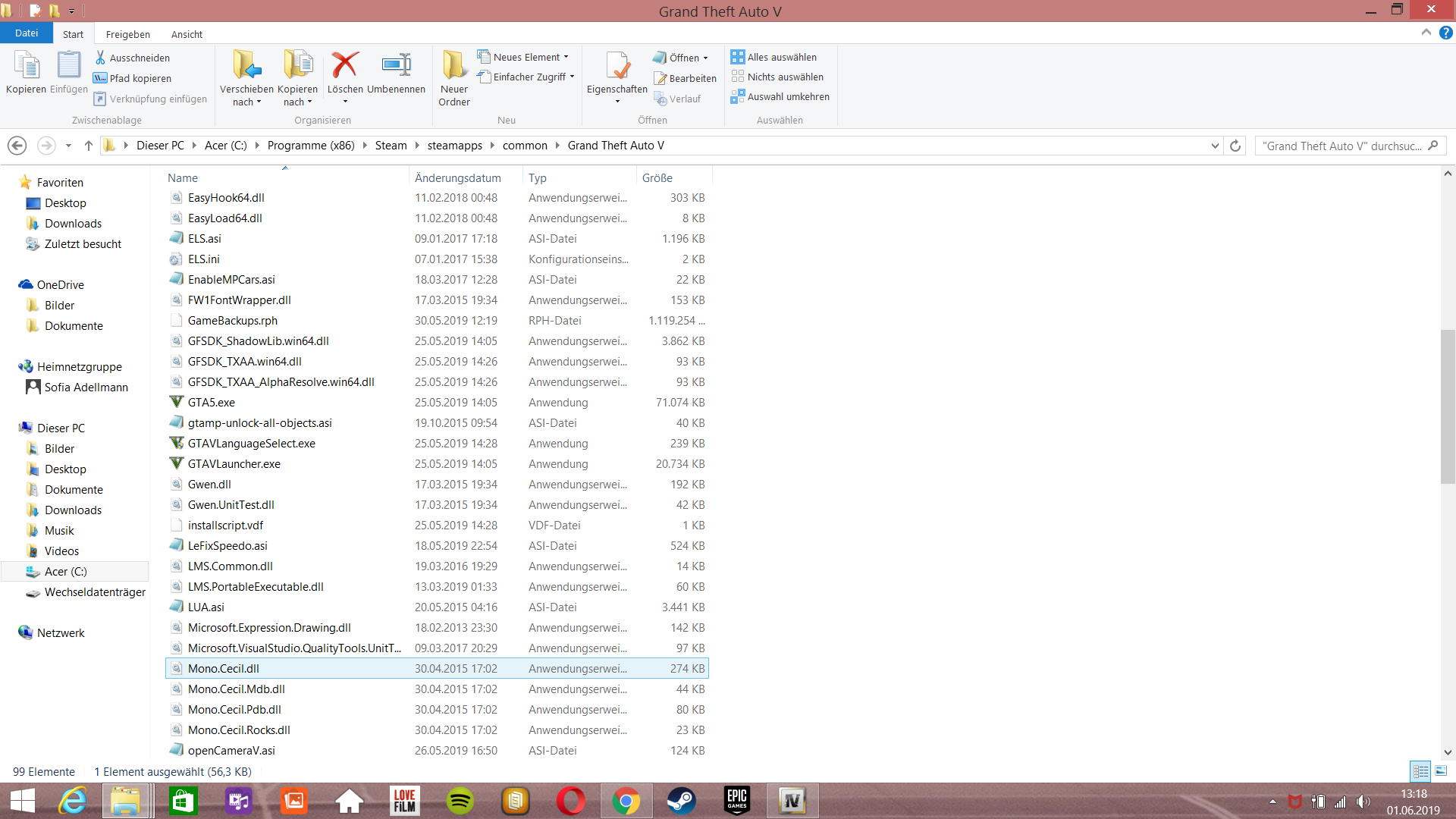
Task: Open Steam from the taskbar
Action: [681, 801]
